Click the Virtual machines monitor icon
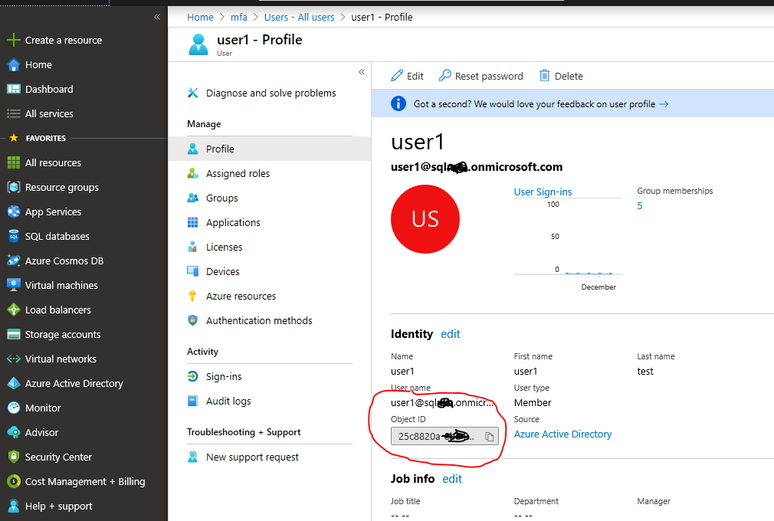 14,285
